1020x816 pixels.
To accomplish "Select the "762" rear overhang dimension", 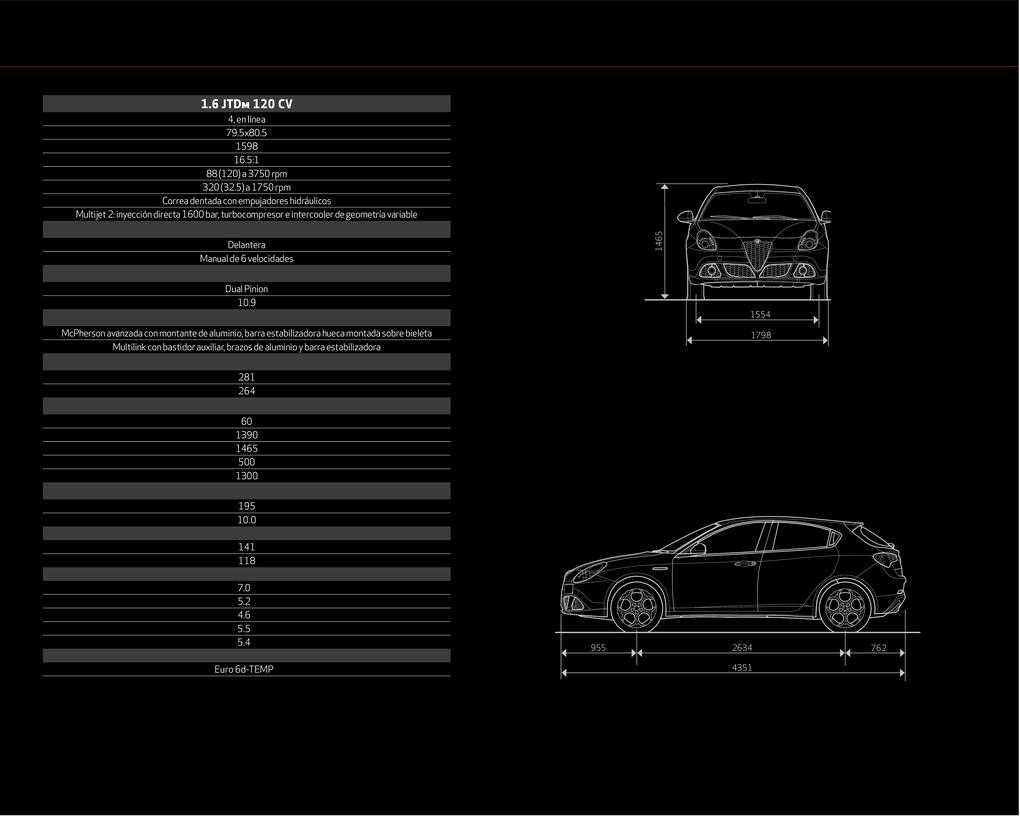I will pyautogui.click(x=878, y=647).
